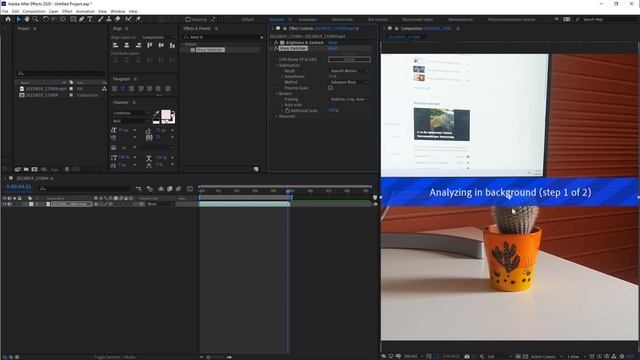Select the Selection arrow tool

coord(18,19)
